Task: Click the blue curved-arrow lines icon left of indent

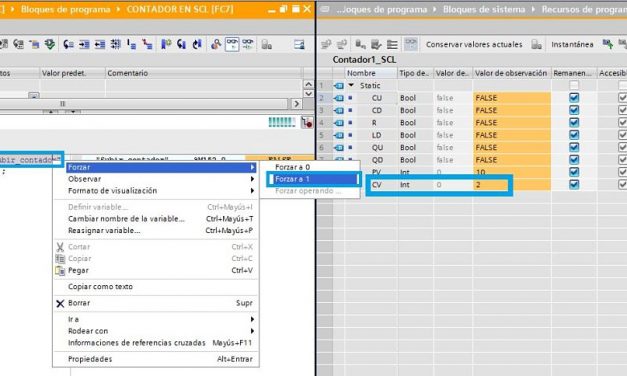Action: point(68,44)
